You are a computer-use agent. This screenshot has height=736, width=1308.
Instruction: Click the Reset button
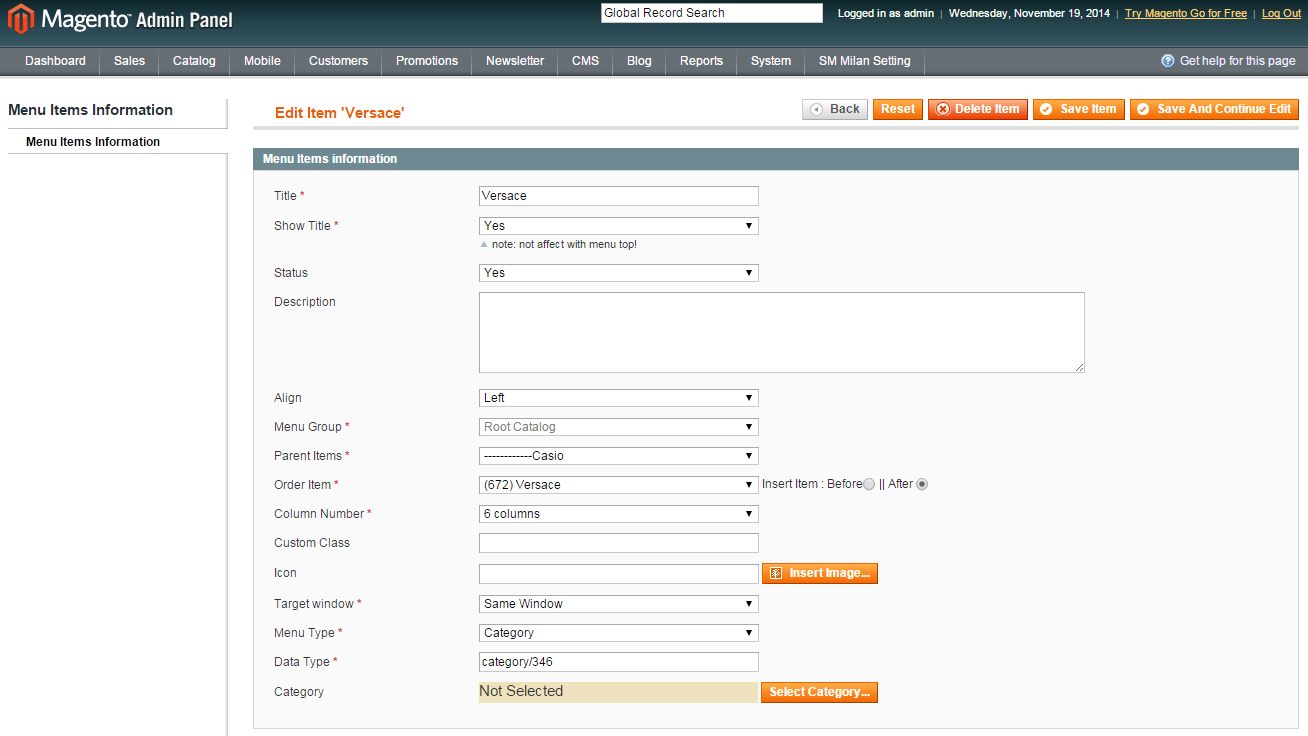(898, 109)
